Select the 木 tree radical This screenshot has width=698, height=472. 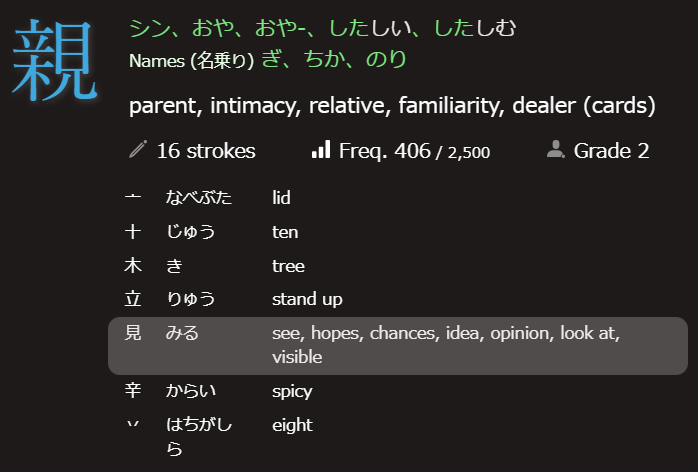132,266
